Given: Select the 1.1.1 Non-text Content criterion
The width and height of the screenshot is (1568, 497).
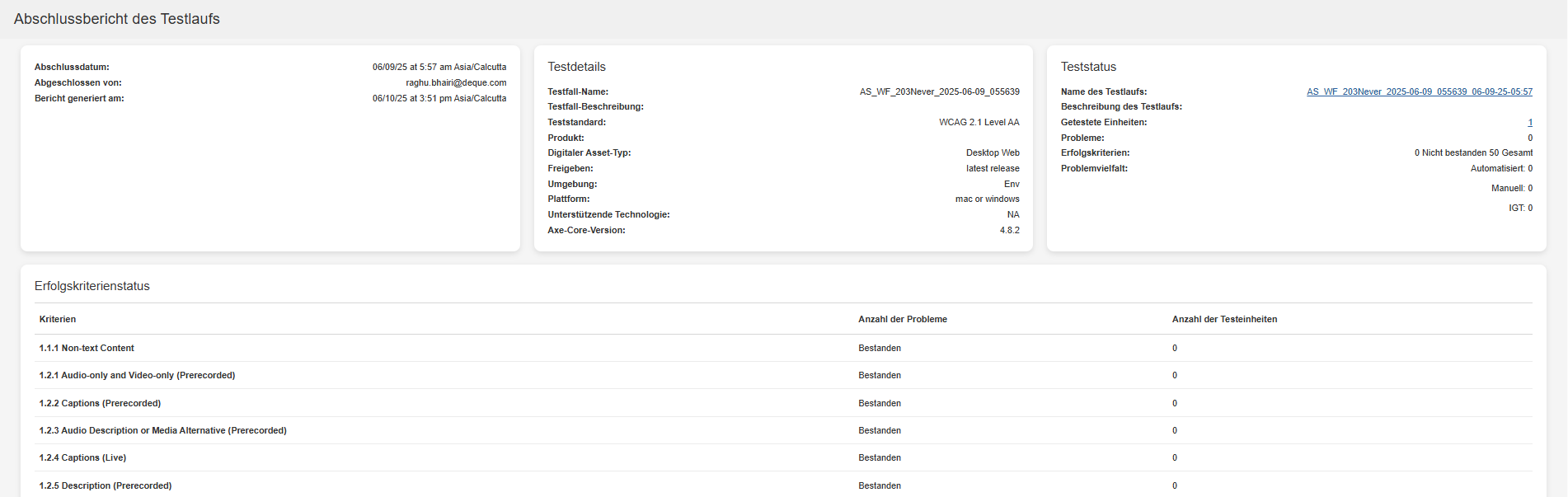Looking at the screenshot, I should tap(87, 348).
